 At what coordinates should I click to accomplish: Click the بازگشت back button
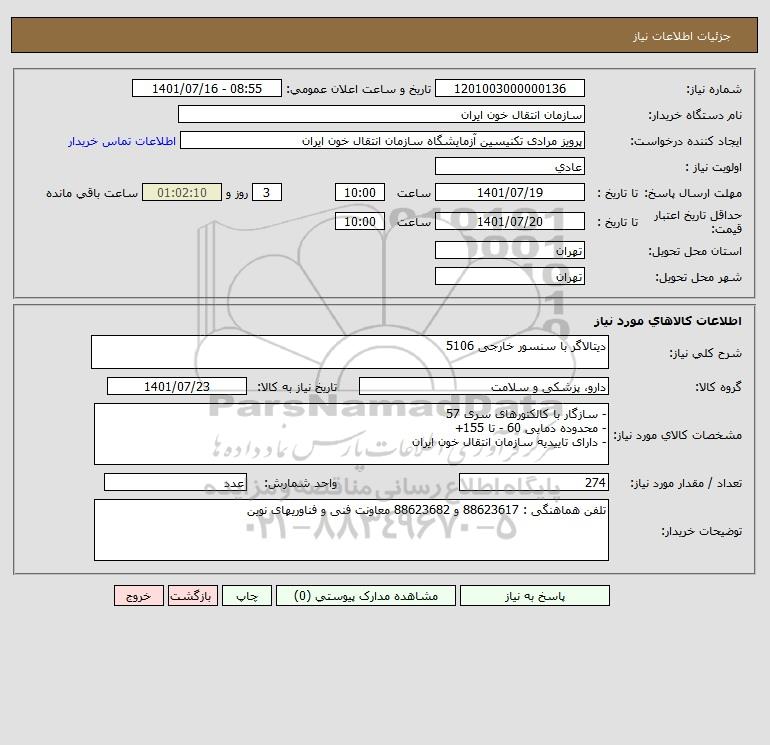192,596
